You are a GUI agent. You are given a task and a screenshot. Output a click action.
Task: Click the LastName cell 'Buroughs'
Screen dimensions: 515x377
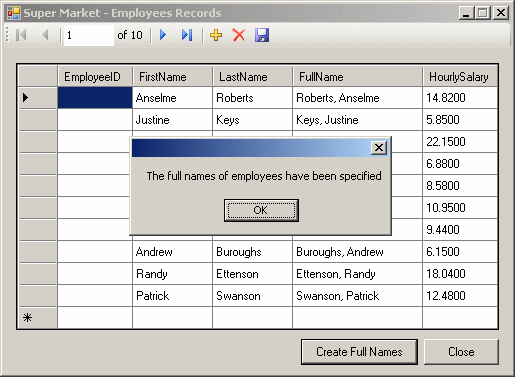(252, 252)
